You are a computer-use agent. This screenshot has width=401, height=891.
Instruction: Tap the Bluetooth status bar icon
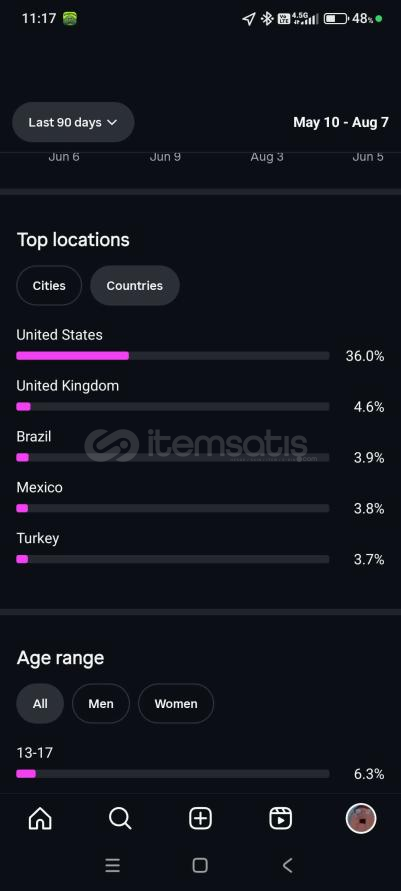267,19
